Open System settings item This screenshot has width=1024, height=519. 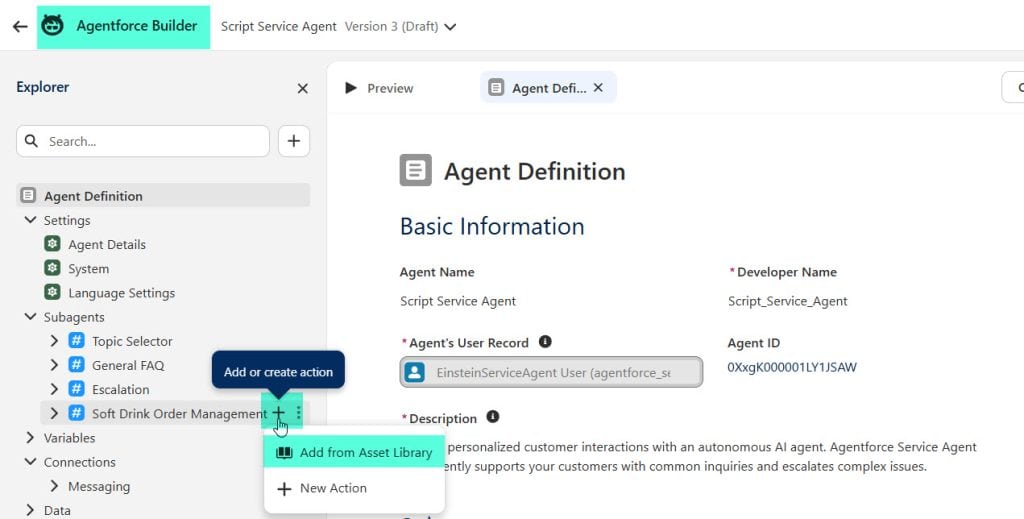[89, 268]
